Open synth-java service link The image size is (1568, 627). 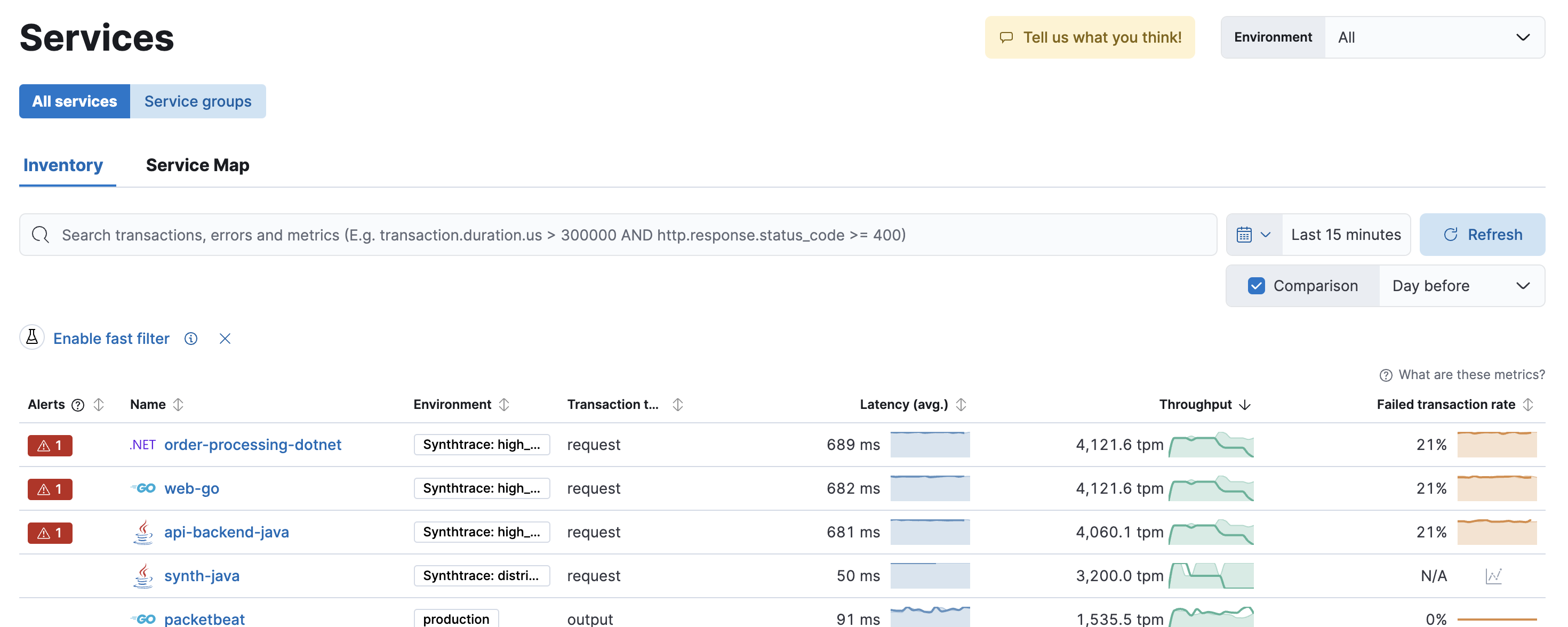(202, 576)
